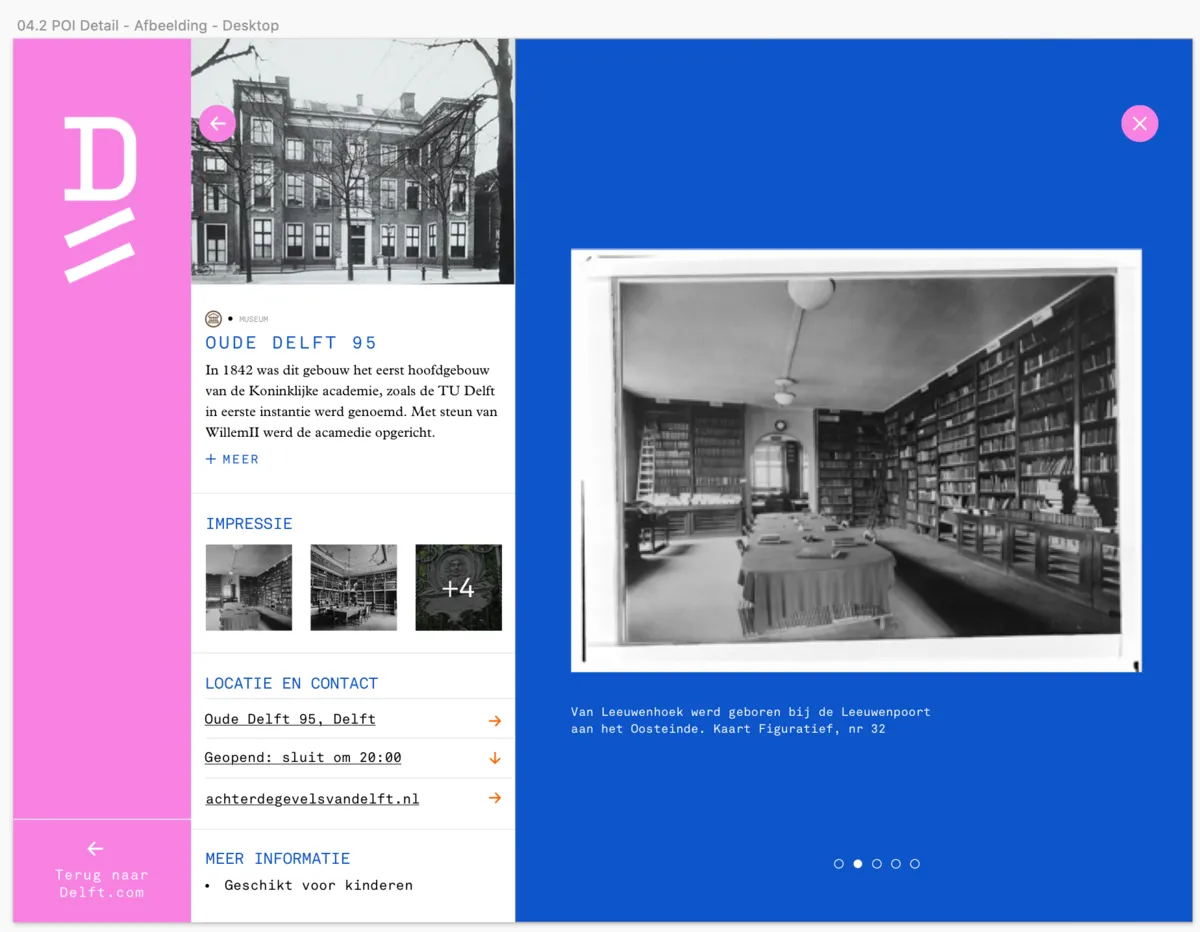Select the first carousel dot

[839, 864]
